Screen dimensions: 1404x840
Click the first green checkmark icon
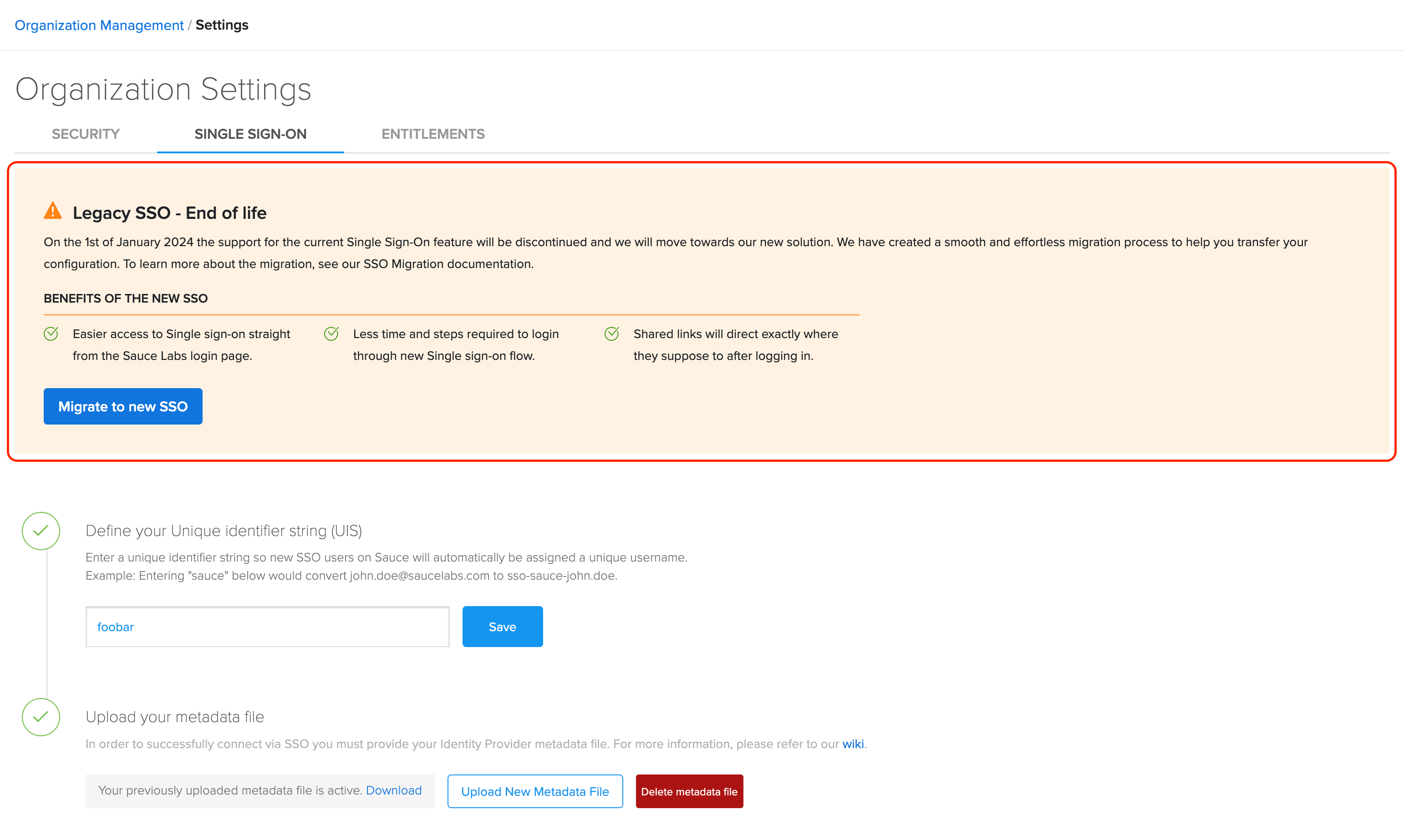(42, 530)
